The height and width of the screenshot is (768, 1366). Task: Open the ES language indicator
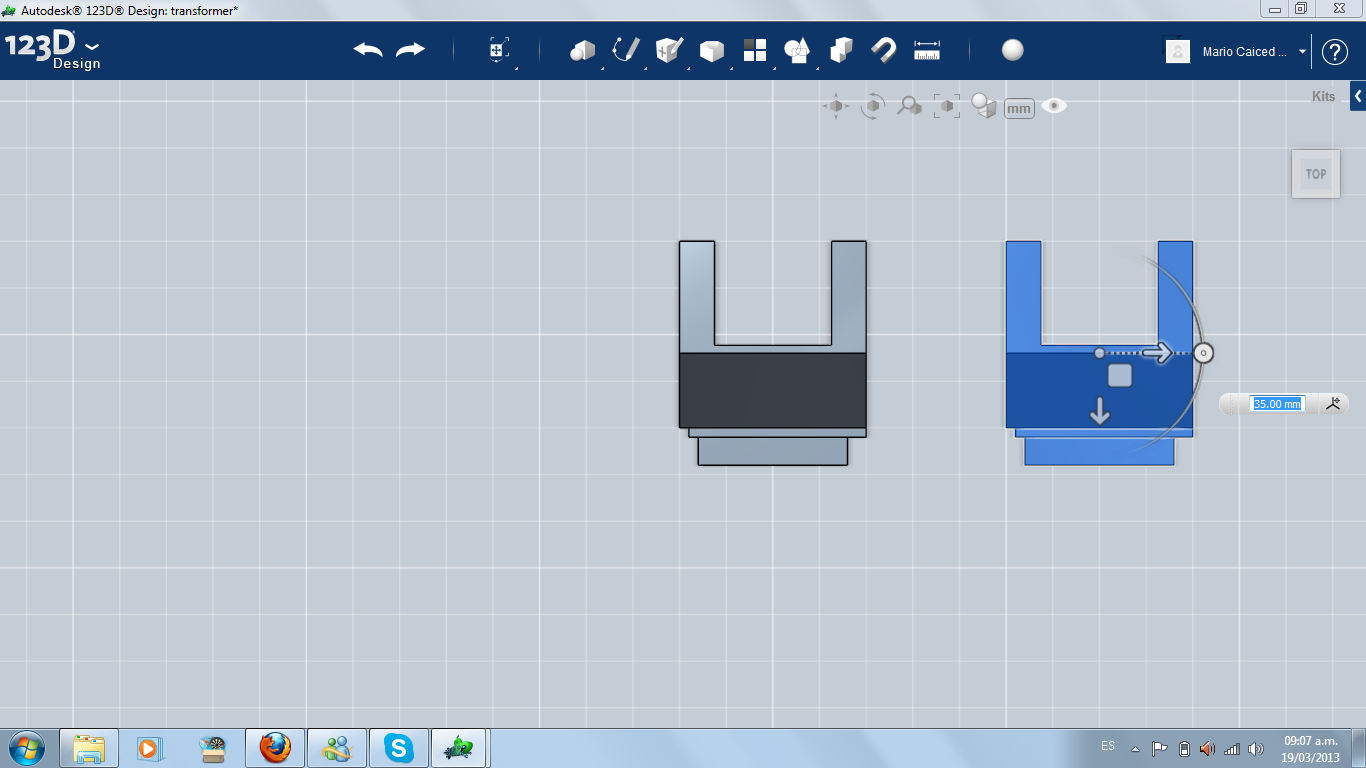(x=1108, y=746)
